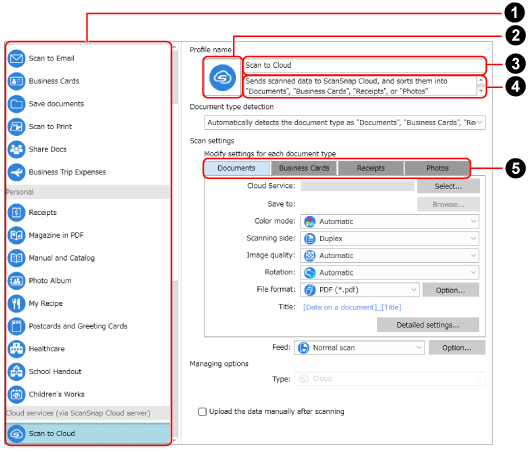Image resolution: width=528 pixels, height=453 pixels.
Task: Open File format Option... button
Action: pos(451,290)
